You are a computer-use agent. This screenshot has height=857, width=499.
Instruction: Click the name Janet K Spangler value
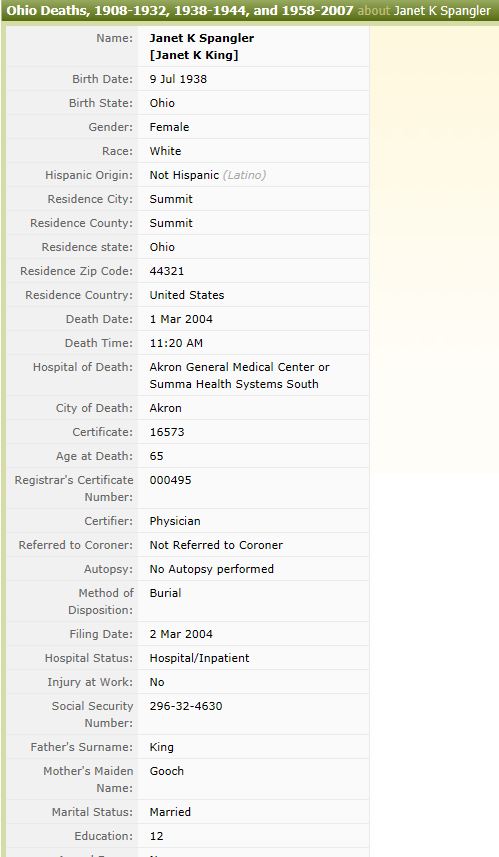[202, 38]
